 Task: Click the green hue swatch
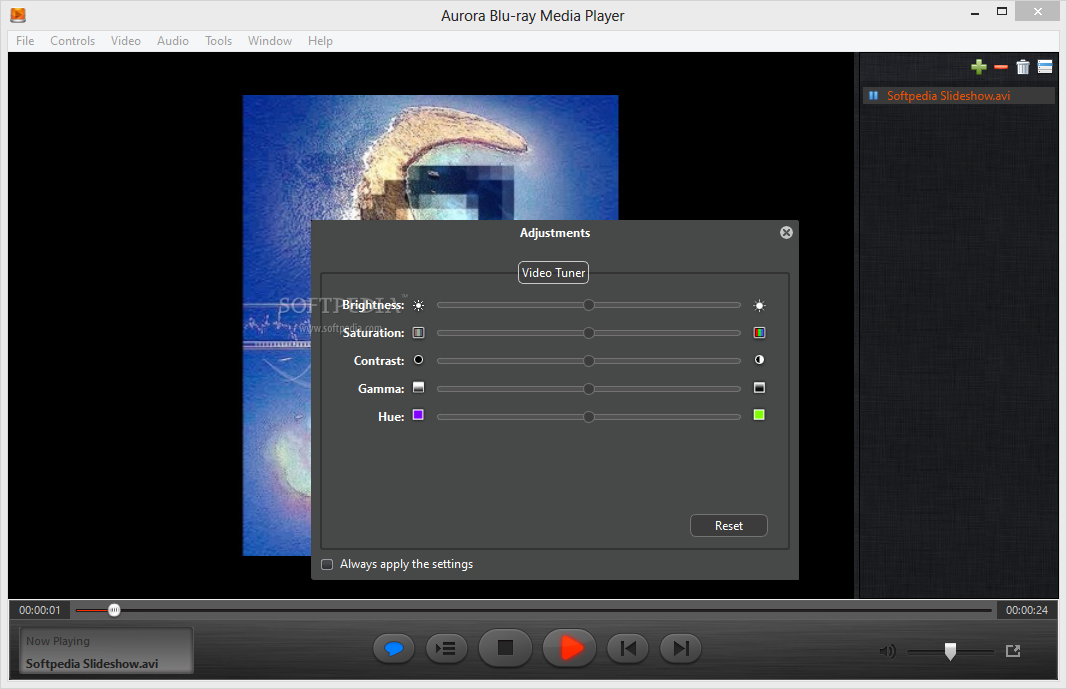(759, 415)
